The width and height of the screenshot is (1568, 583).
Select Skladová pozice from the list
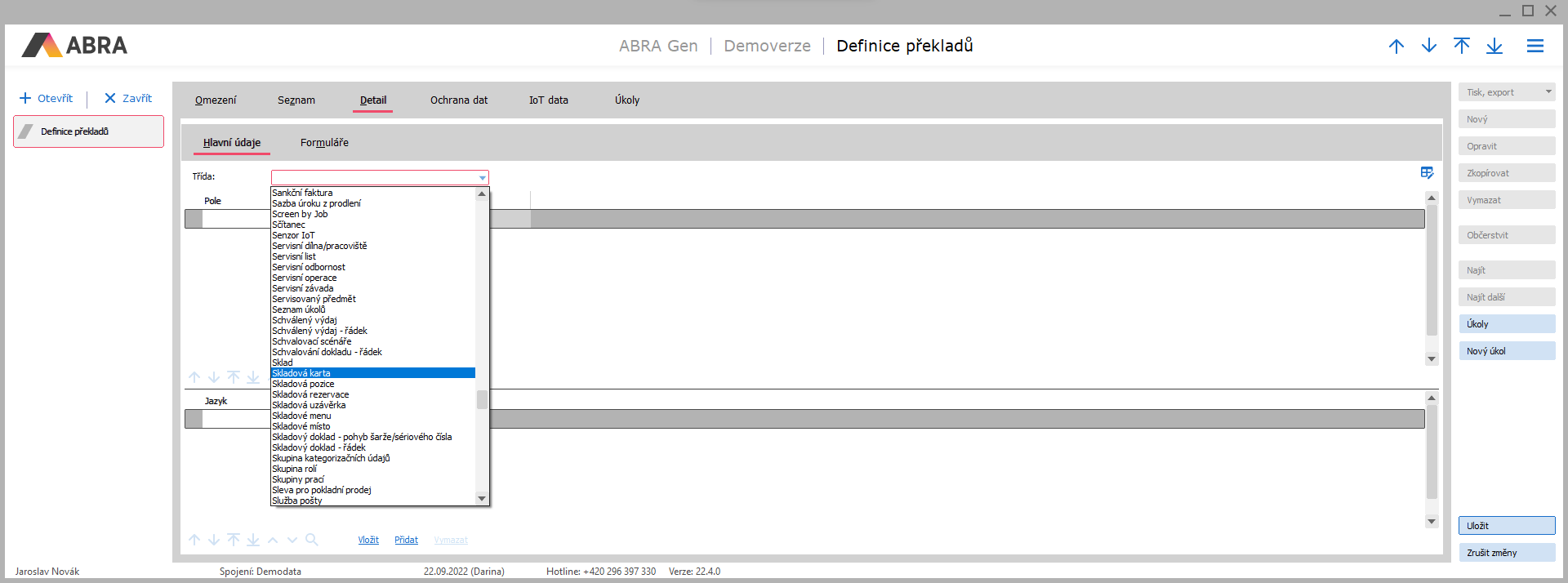pyautogui.click(x=303, y=384)
